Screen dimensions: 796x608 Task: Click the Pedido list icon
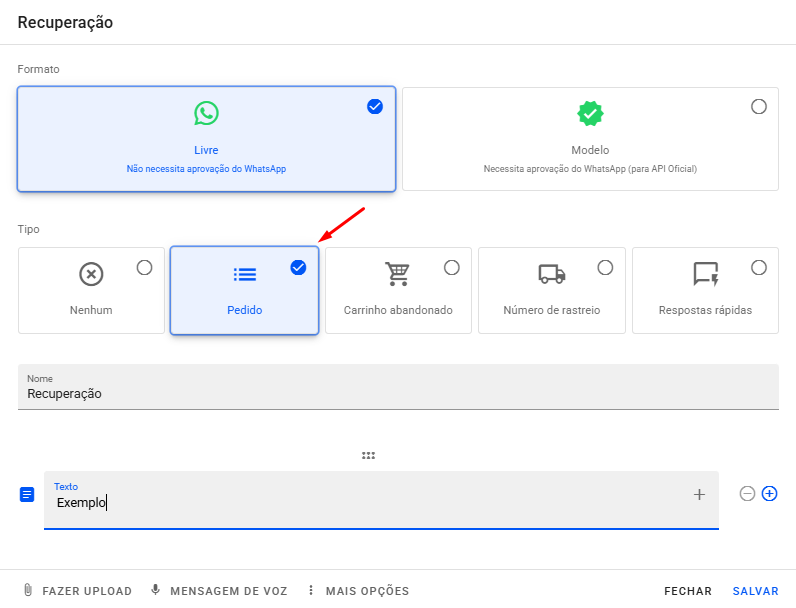pyautogui.click(x=244, y=274)
